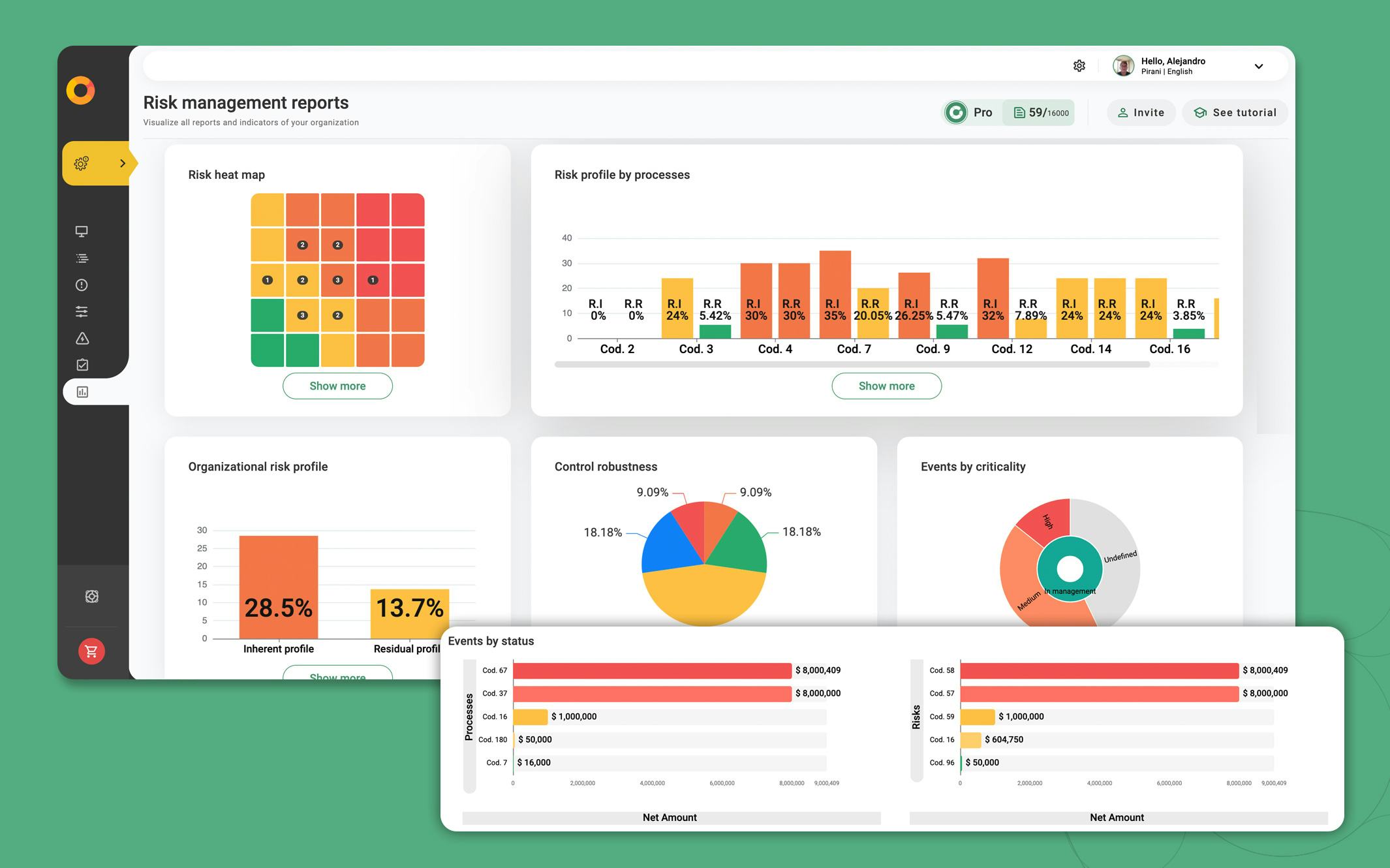Open the settings gear in the top bar
Screen dimensions: 1390x868
pyautogui.click(x=1079, y=65)
